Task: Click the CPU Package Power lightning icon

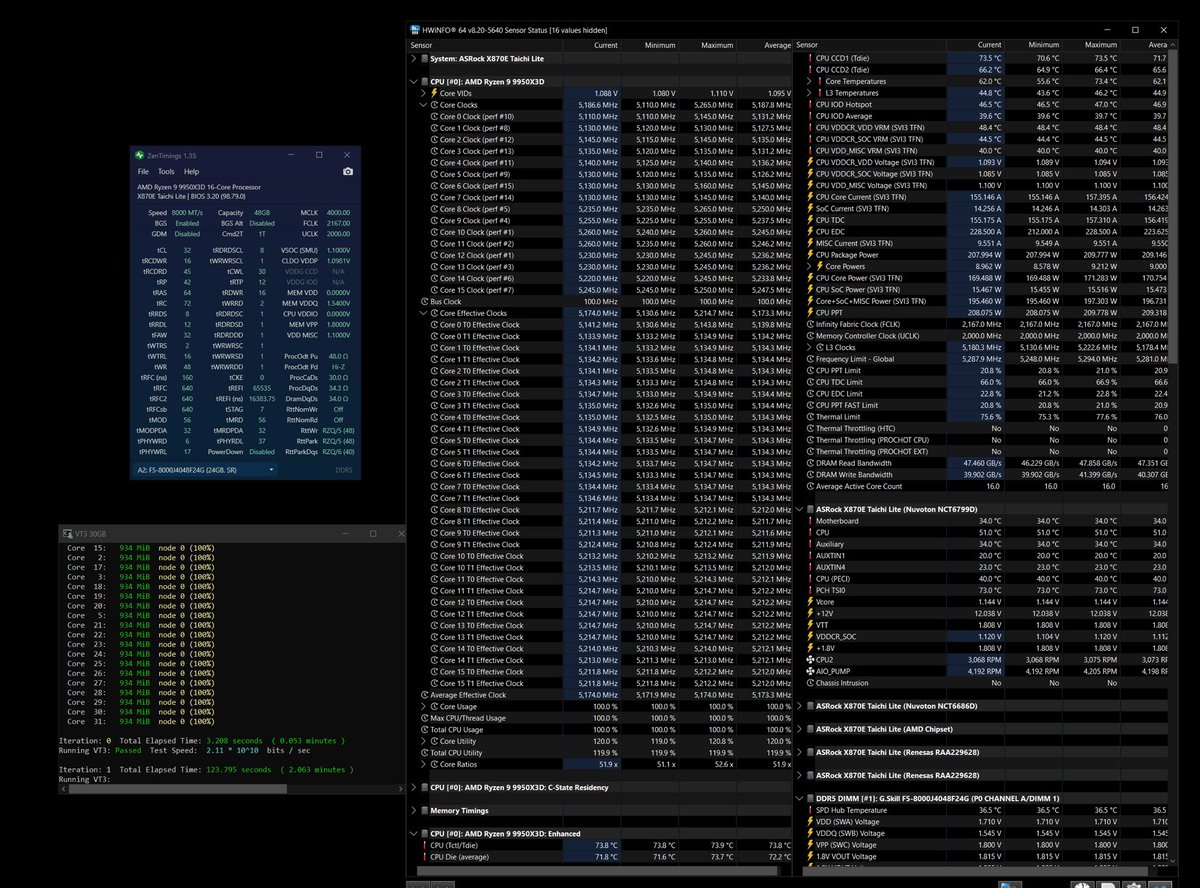Action: pyautogui.click(x=808, y=254)
